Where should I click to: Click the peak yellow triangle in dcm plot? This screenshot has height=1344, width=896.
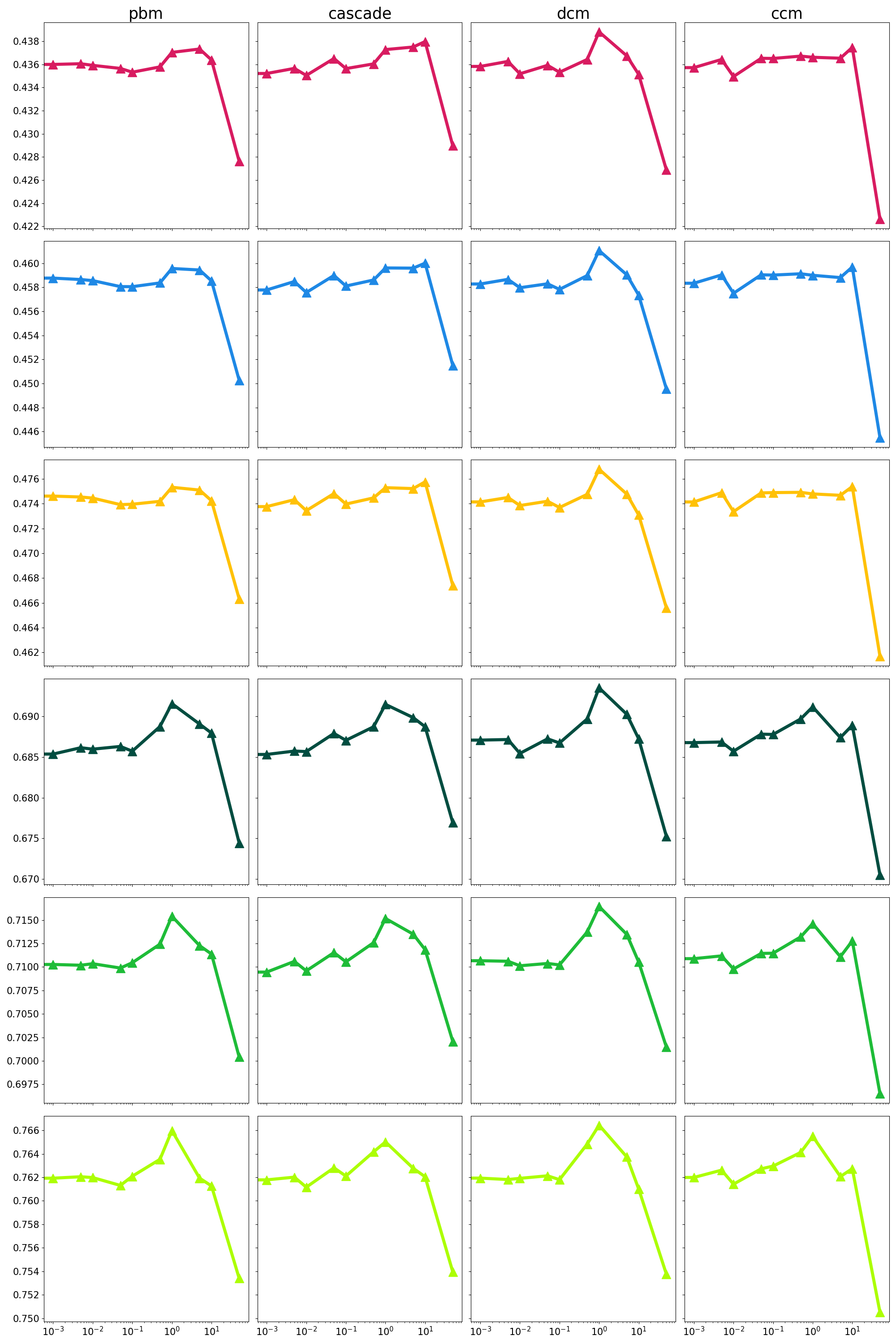pos(599,470)
